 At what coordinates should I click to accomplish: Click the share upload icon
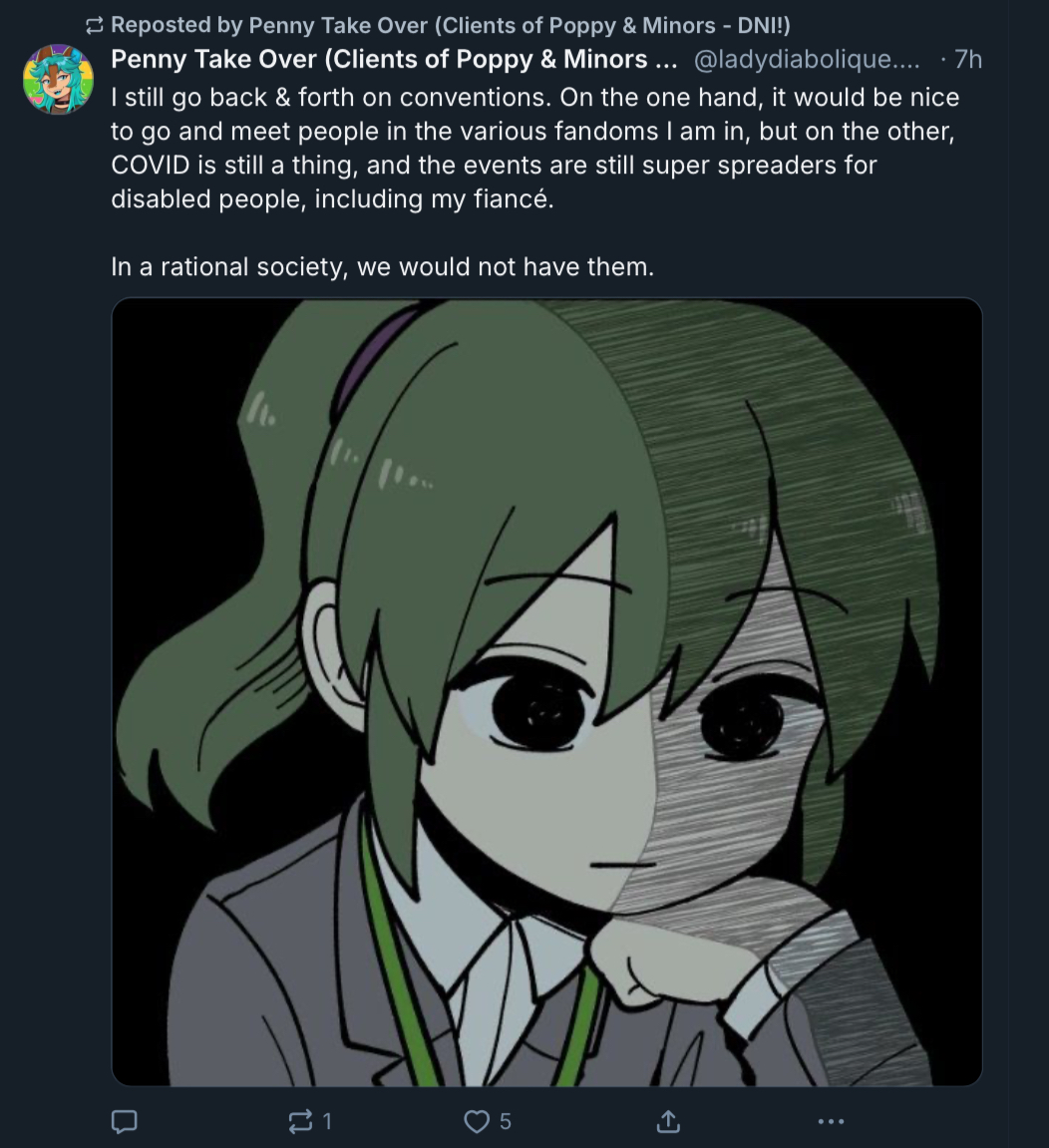tap(668, 1121)
